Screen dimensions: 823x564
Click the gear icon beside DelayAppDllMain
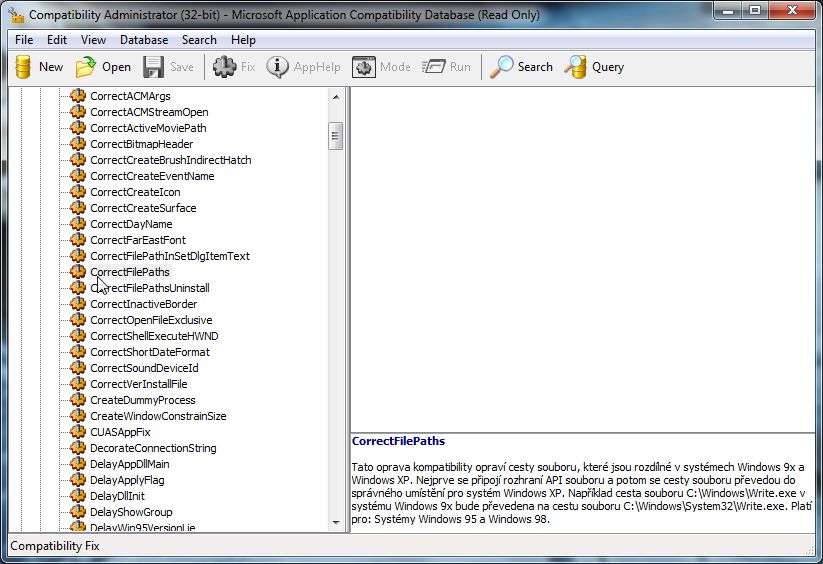[x=78, y=464]
